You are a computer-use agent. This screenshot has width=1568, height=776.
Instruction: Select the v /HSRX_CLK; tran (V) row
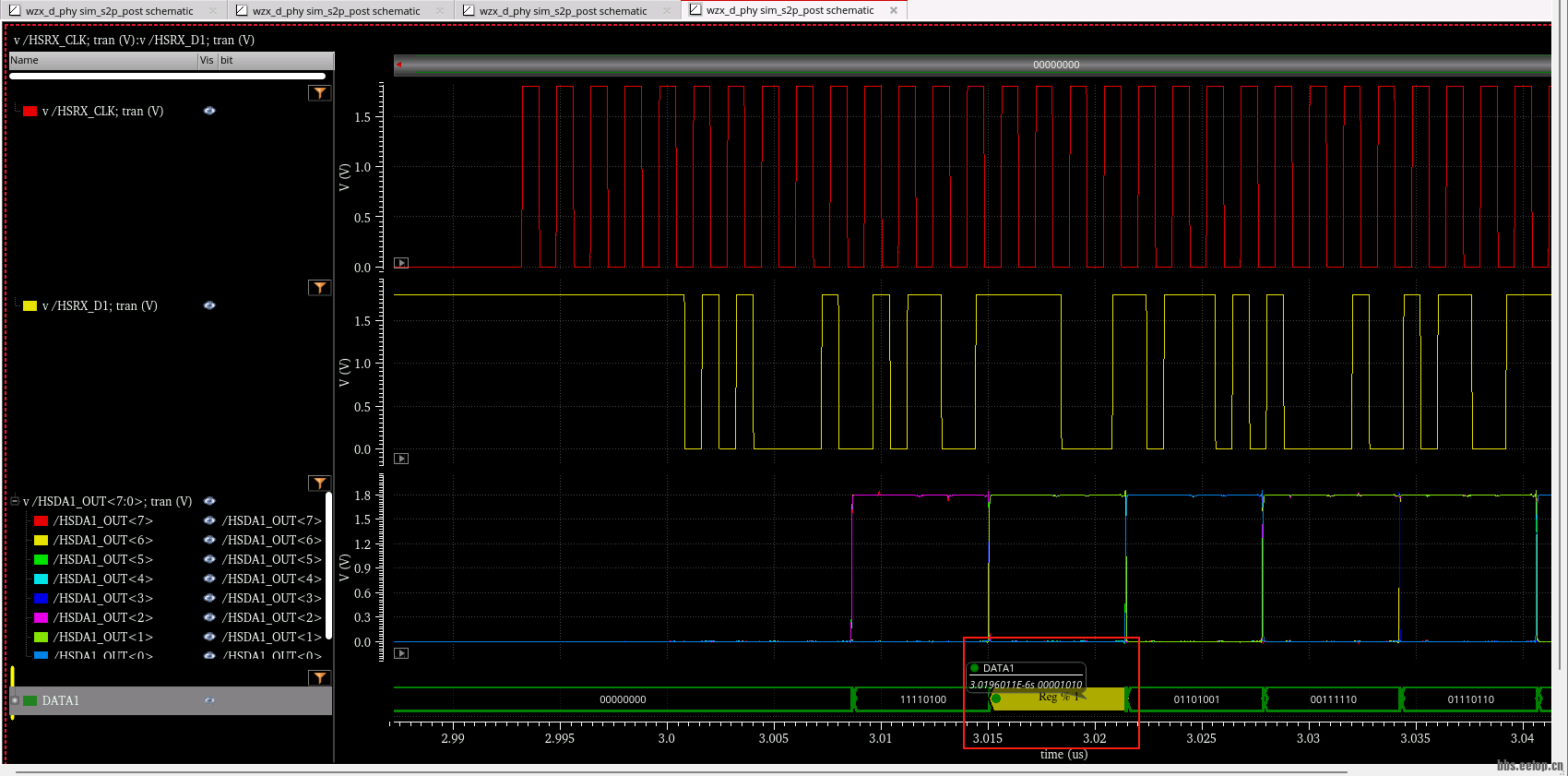pos(102,111)
